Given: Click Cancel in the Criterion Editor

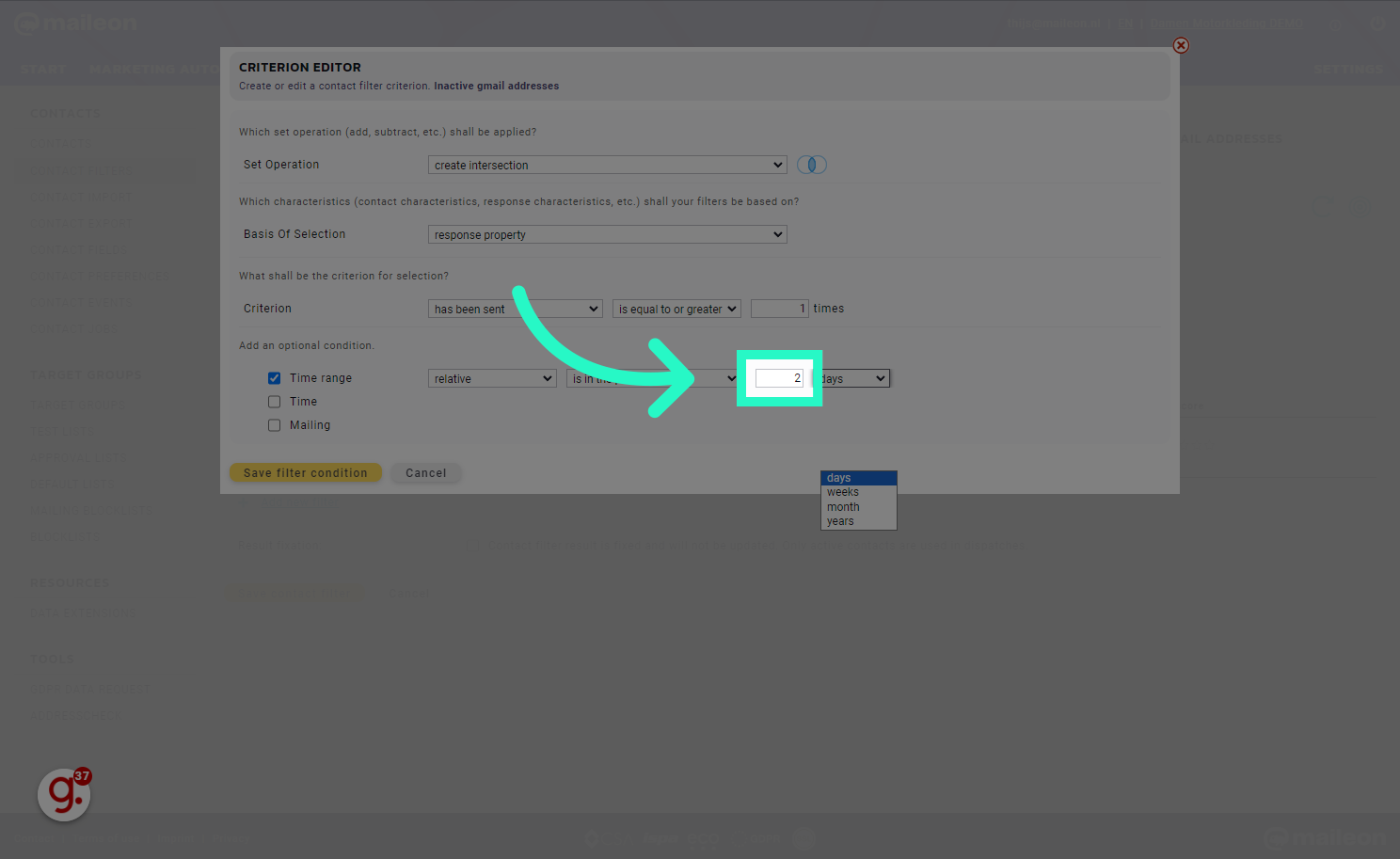Looking at the screenshot, I should pos(426,472).
